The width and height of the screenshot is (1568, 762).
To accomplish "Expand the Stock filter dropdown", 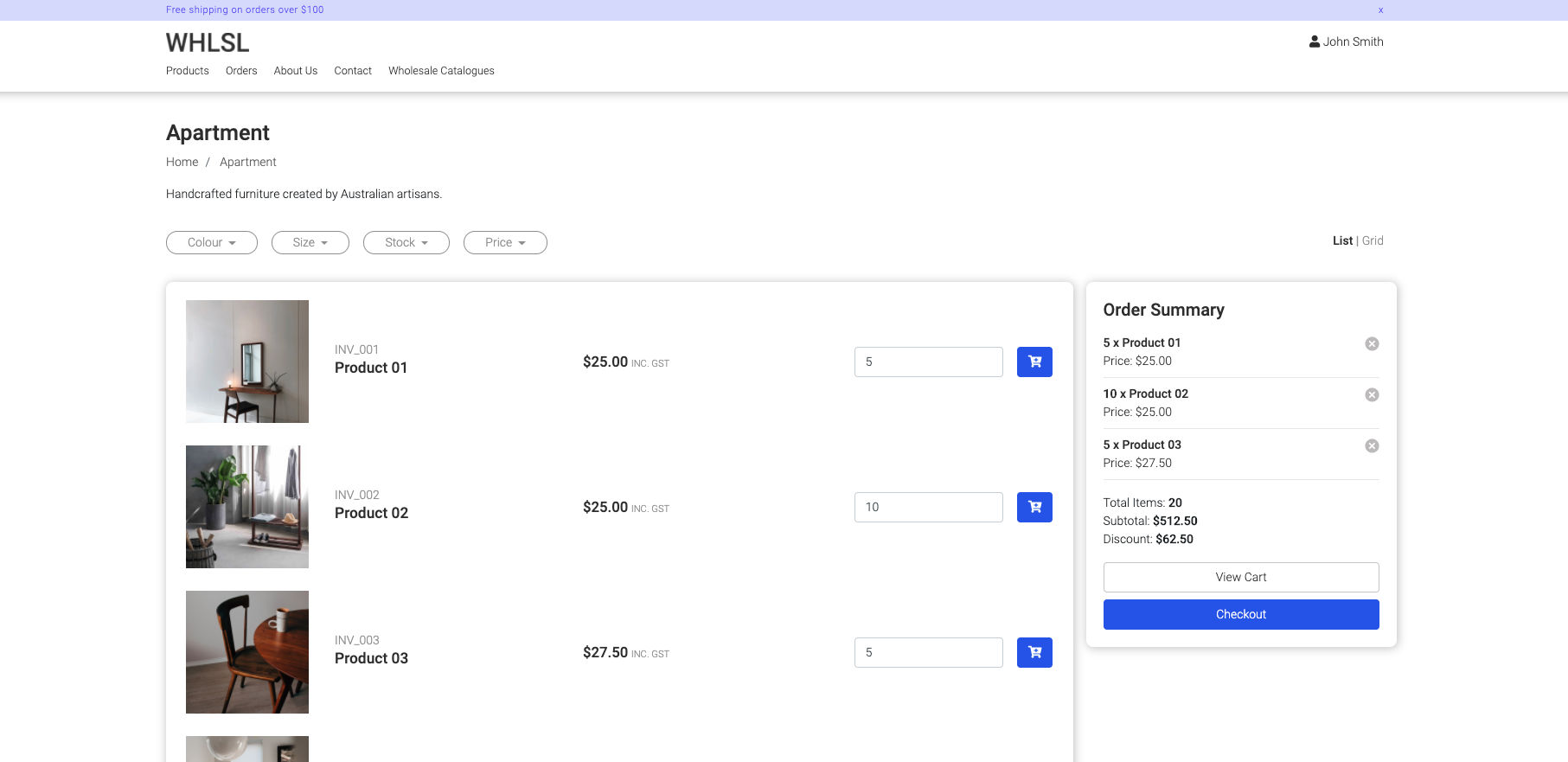I will 406,242.
